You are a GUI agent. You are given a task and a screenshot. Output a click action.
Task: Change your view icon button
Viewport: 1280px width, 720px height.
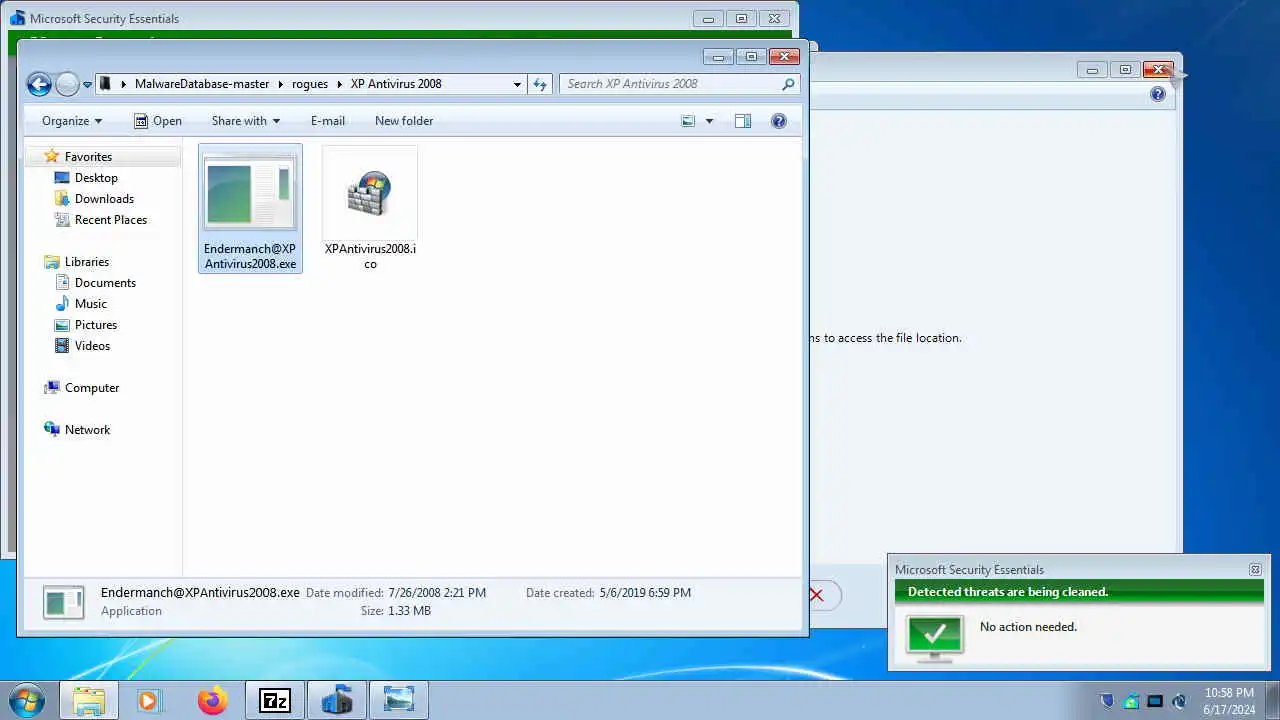(688, 121)
